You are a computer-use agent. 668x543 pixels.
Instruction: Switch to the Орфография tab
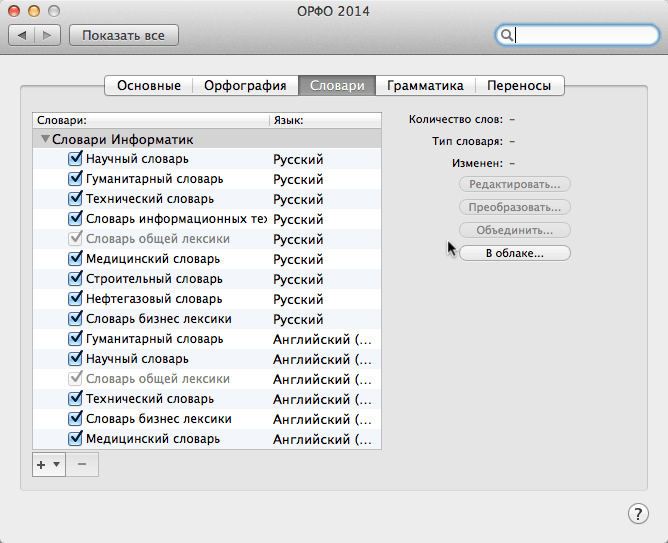pyautogui.click(x=245, y=86)
